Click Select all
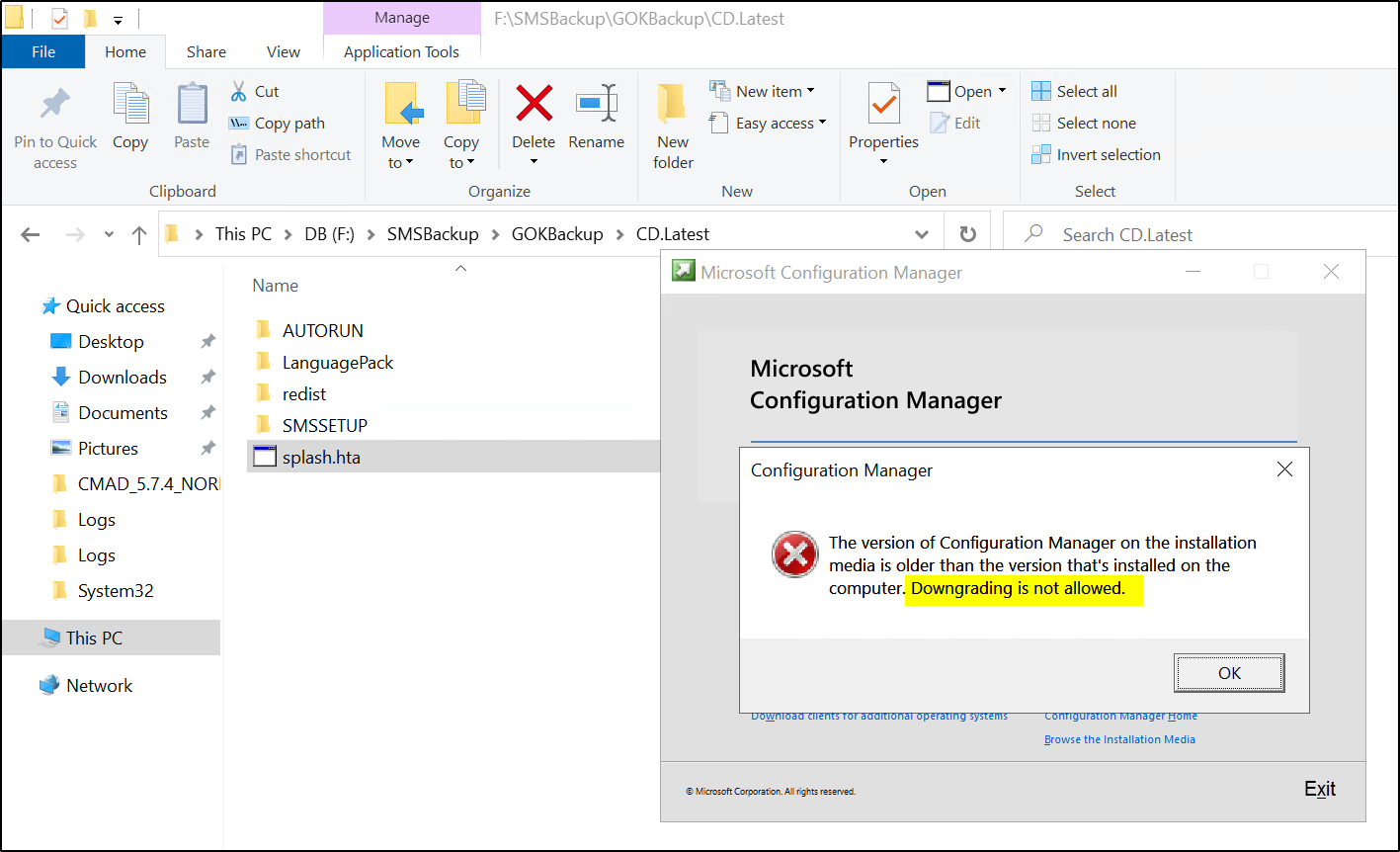 (x=1074, y=91)
